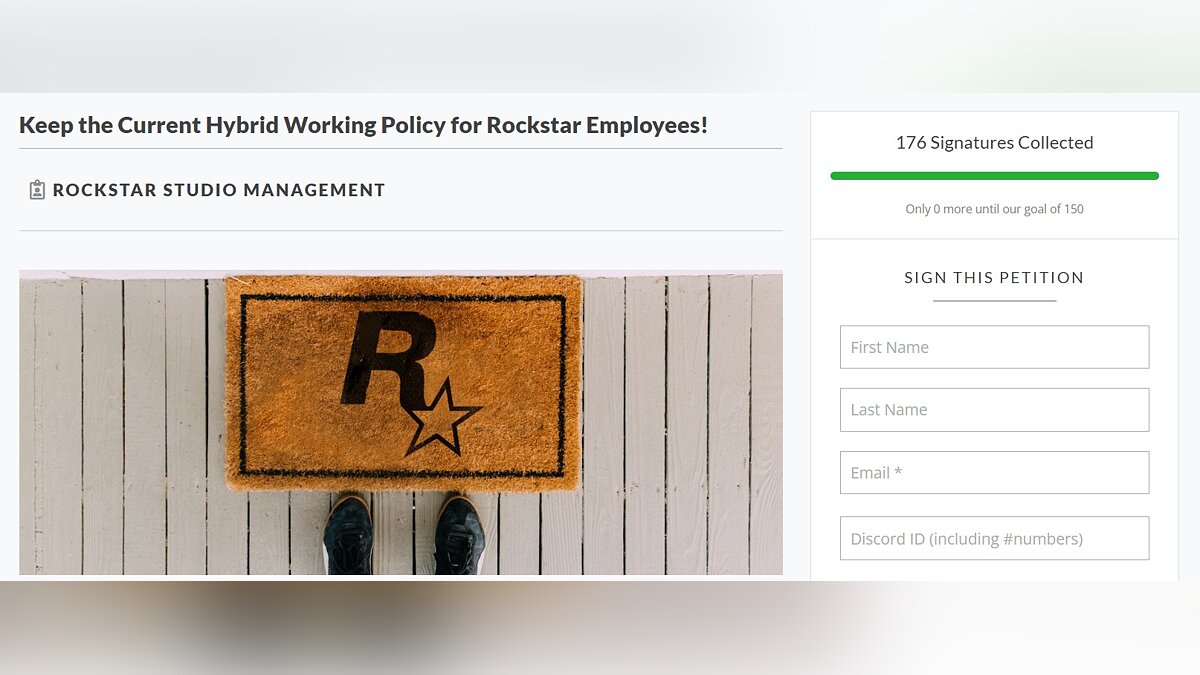Click into the Email field

(x=994, y=473)
